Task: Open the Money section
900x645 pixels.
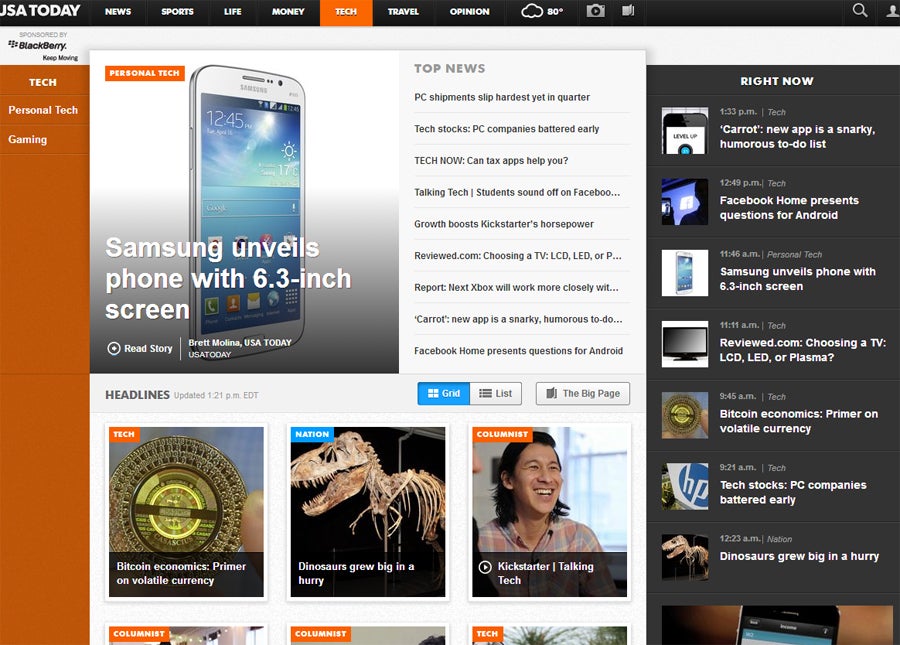Action: coord(288,11)
